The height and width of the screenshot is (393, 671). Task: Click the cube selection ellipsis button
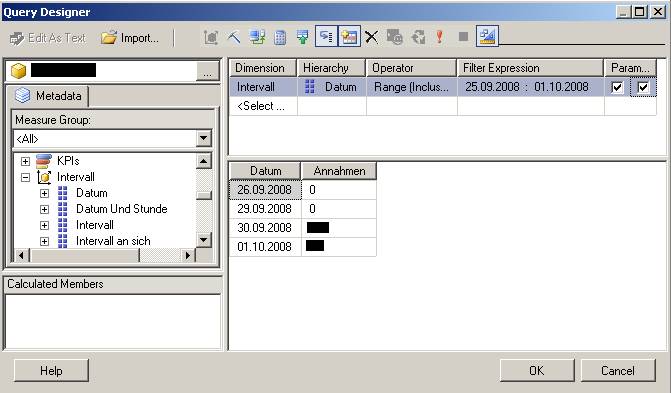click(208, 71)
